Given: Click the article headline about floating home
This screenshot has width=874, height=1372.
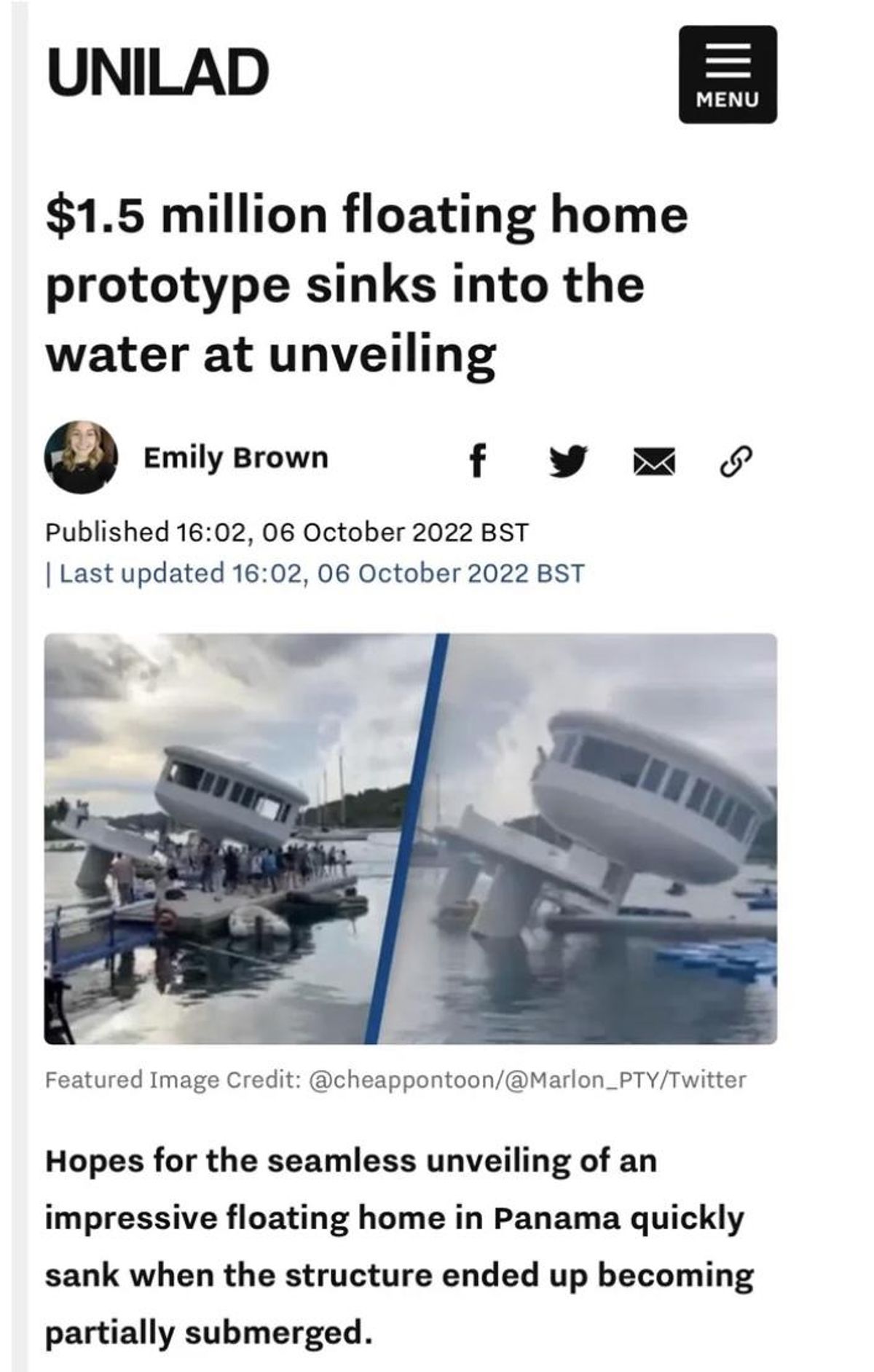Looking at the screenshot, I should tap(366, 284).
